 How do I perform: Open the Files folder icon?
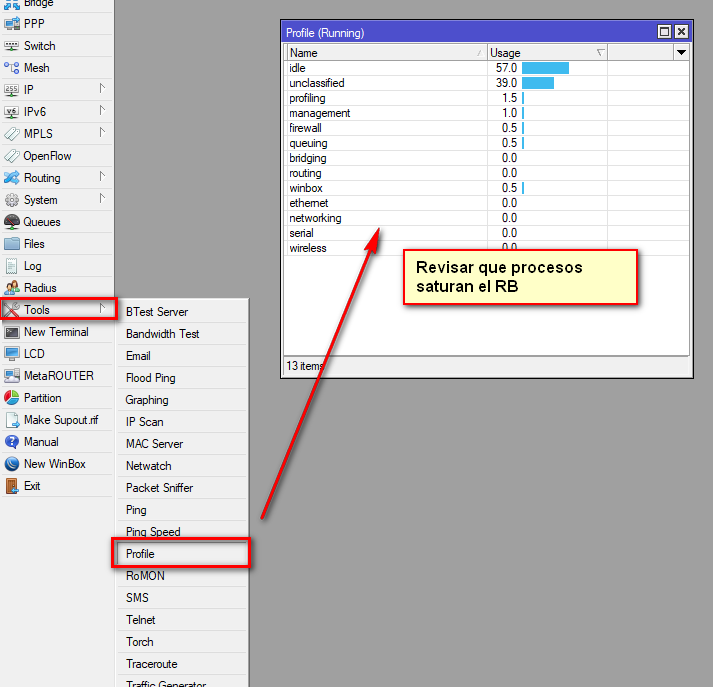point(12,244)
